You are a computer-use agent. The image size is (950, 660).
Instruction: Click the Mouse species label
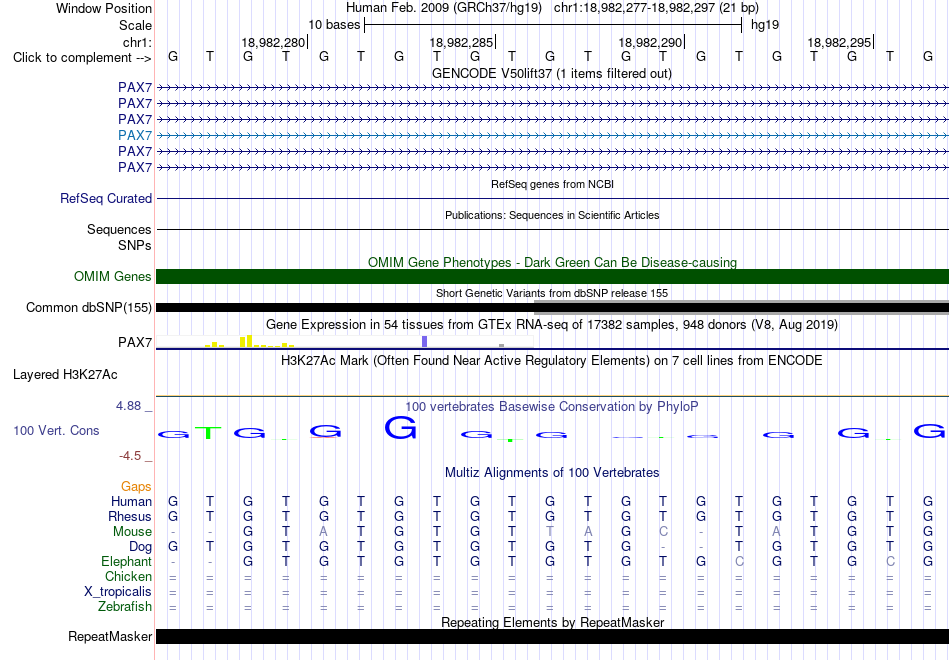click(133, 532)
